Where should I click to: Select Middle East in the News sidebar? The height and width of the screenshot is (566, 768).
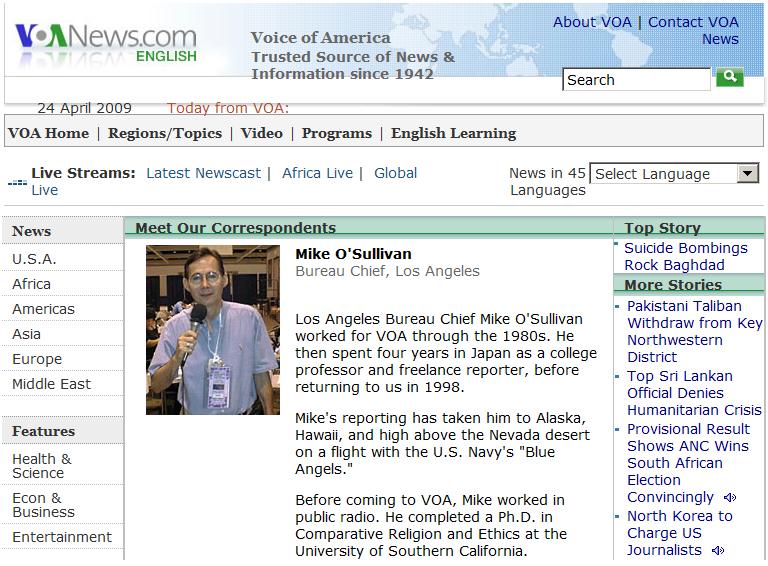point(51,384)
